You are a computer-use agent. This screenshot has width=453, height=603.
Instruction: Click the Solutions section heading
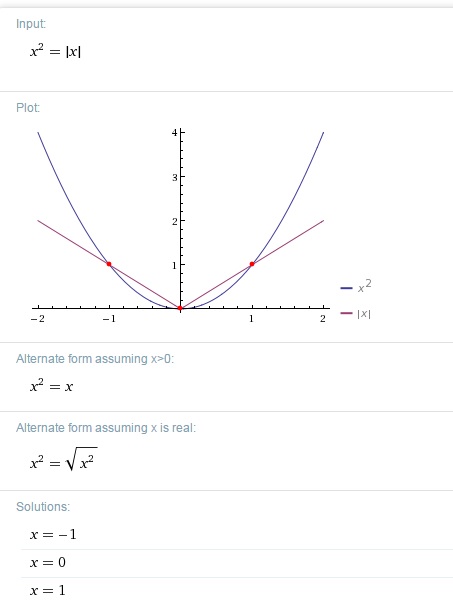[43, 506]
